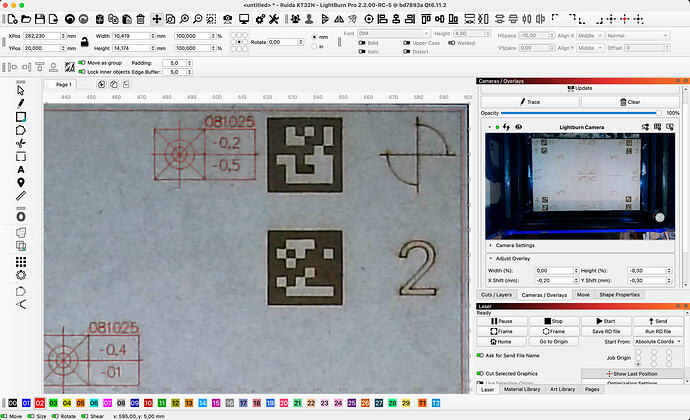Click the Show Last Position button
The height and width of the screenshot is (420, 690).
pos(632,373)
